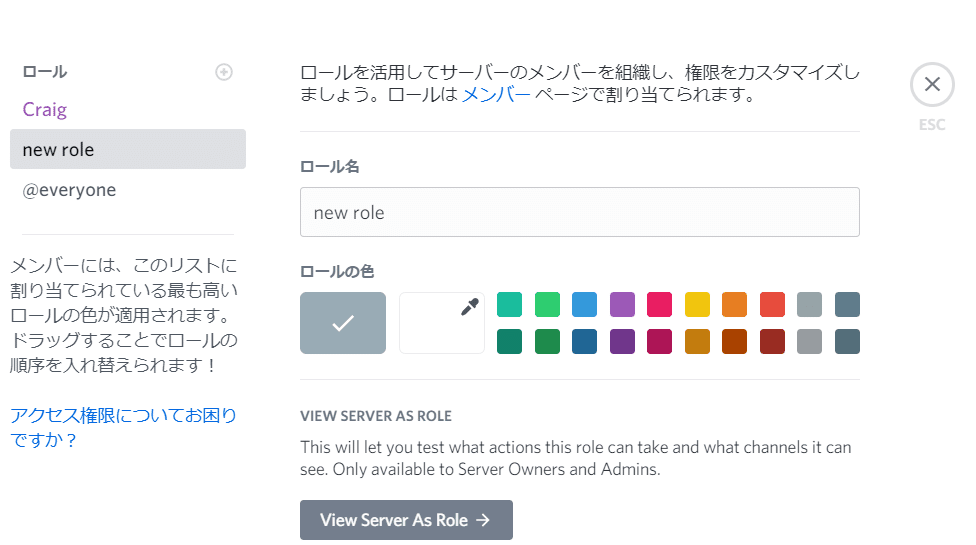Select the Craig role

click(x=45, y=109)
